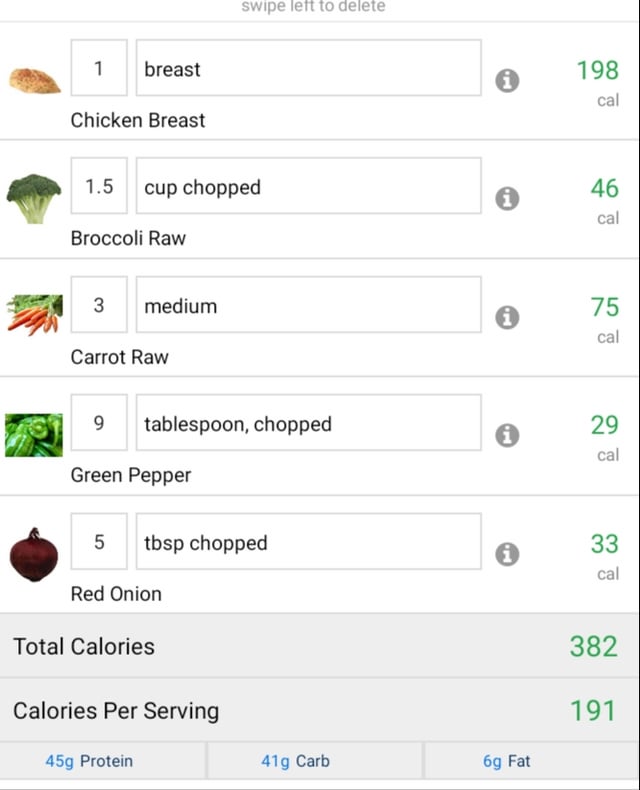Show info for Green Pepper
The image size is (640, 790).
[x=507, y=435]
